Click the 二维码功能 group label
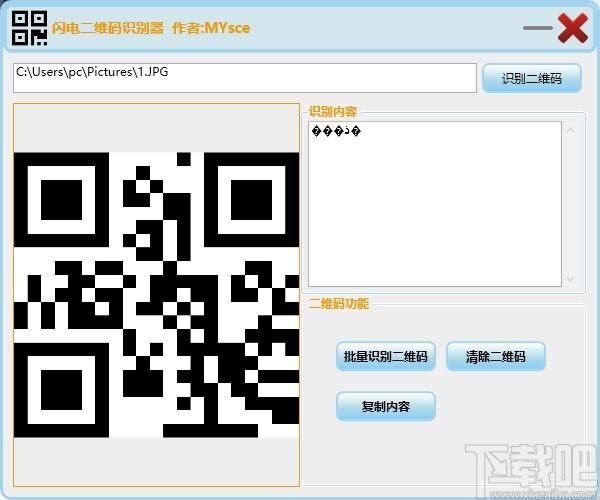This screenshot has width=600, height=500. click(x=339, y=303)
